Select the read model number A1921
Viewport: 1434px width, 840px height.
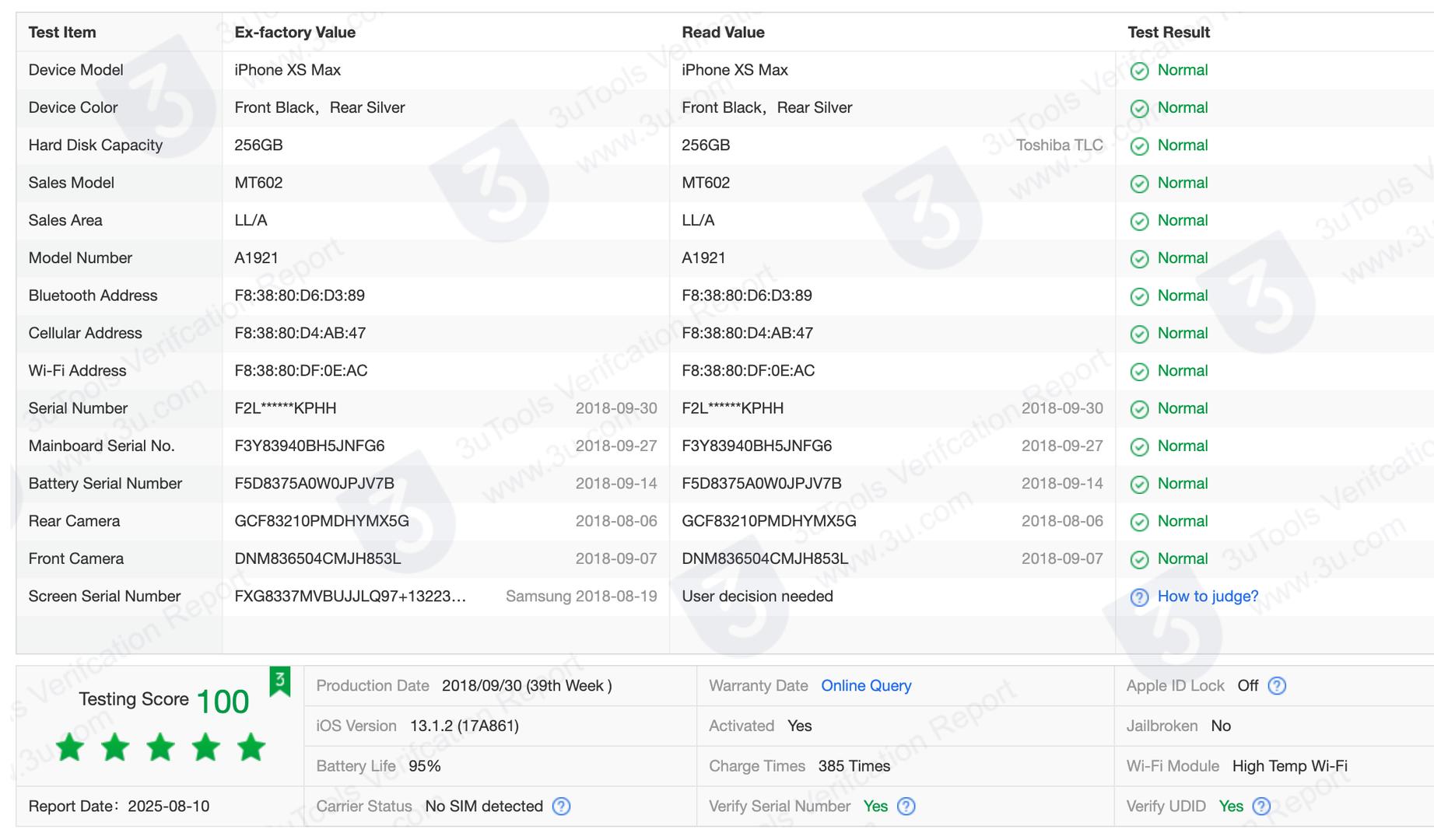pos(703,258)
